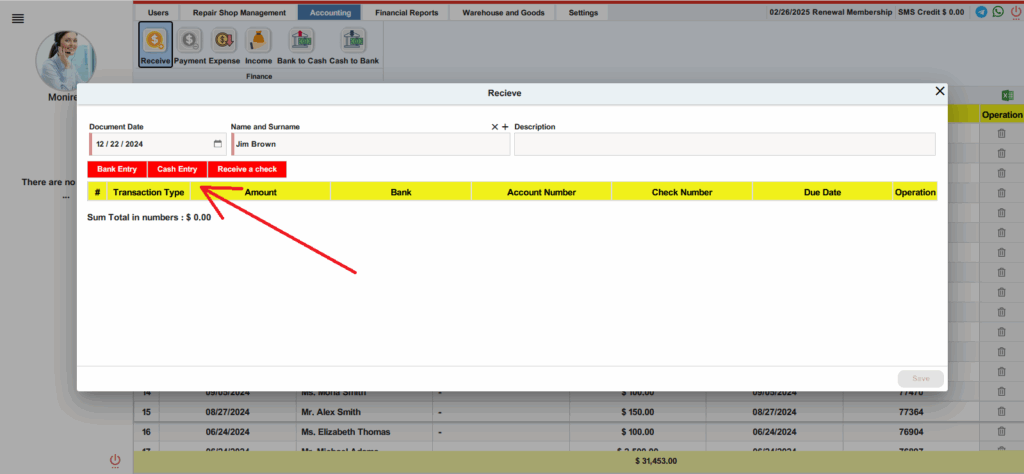The height and width of the screenshot is (474, 1024).
Task: Click the first 08/27/2024 date in row 15
Action: point(228,412)
